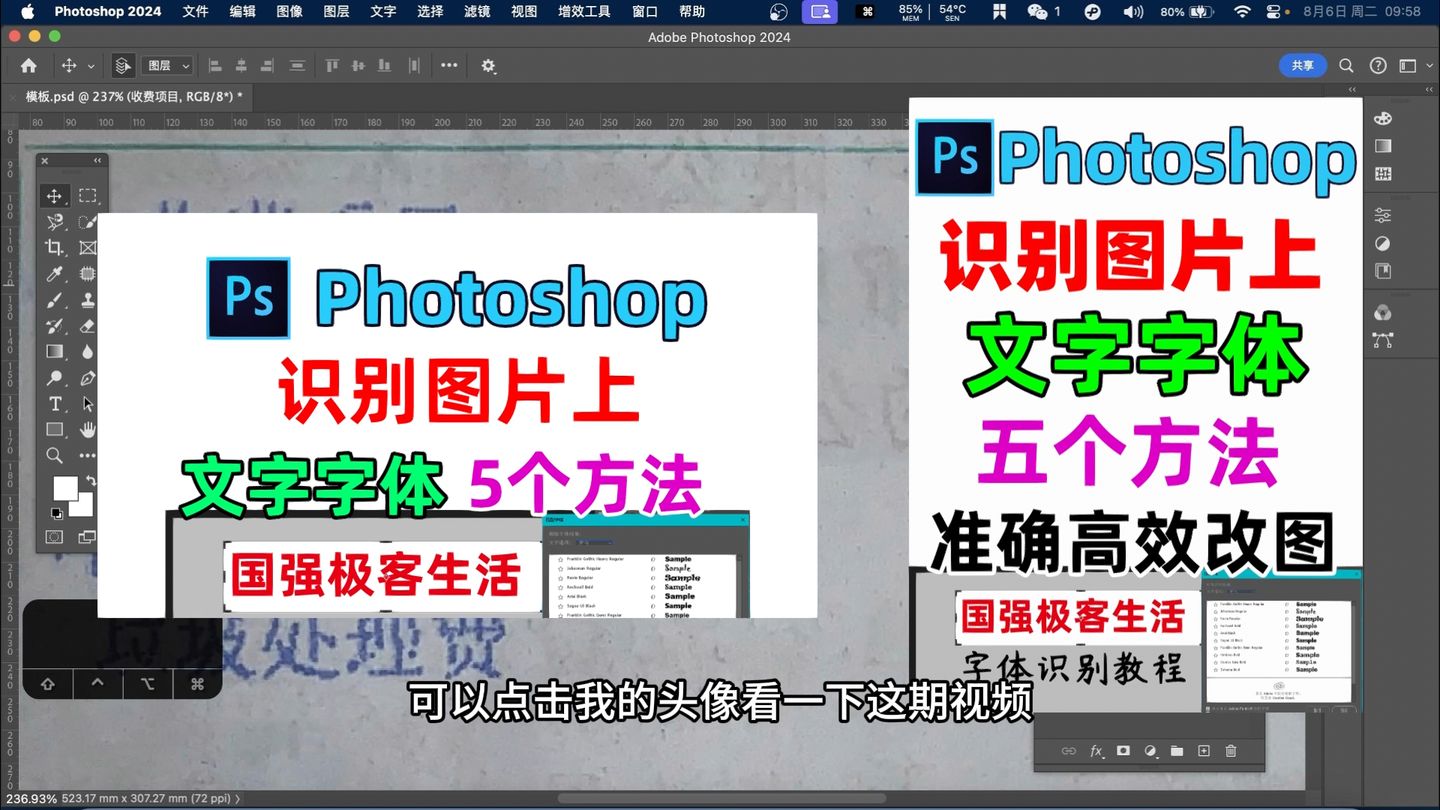Open the 滤镜 menu
This screenshot has width=1440, height=810.
coord(477,12)
